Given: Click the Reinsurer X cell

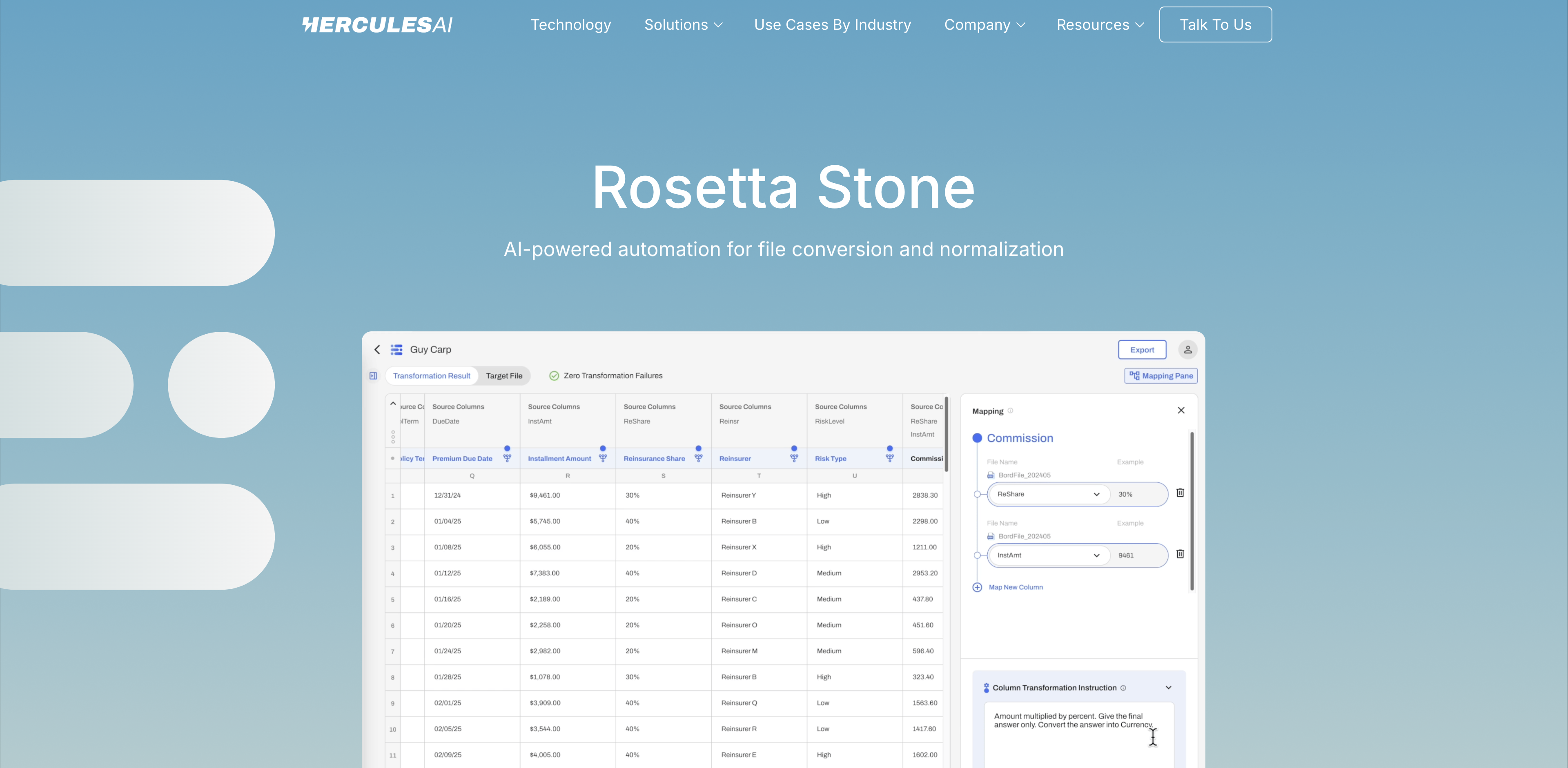Looking at the screenshot, I should point(759,547).
